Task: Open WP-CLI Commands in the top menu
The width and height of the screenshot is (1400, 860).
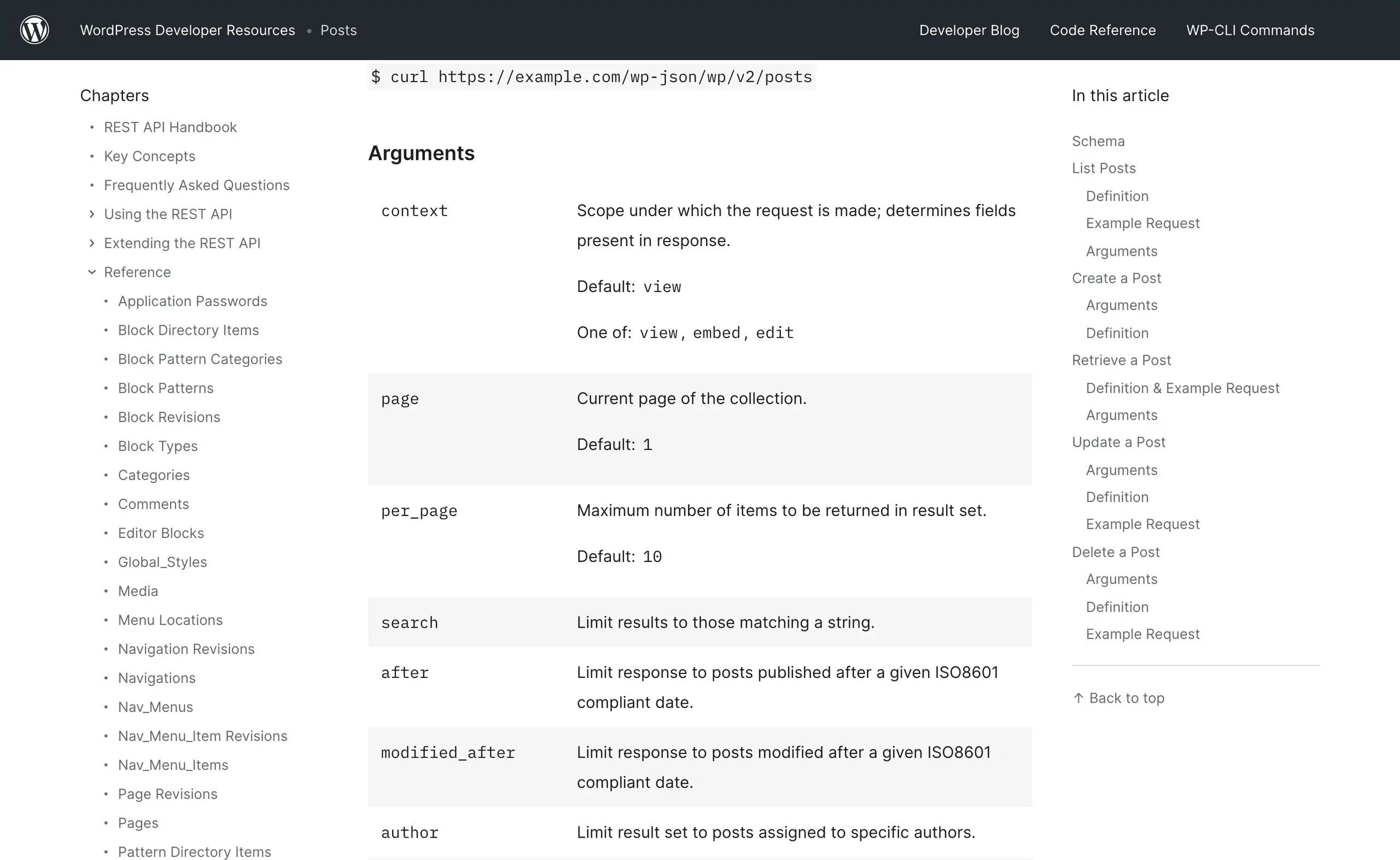Action: [x=1250, y=30]
